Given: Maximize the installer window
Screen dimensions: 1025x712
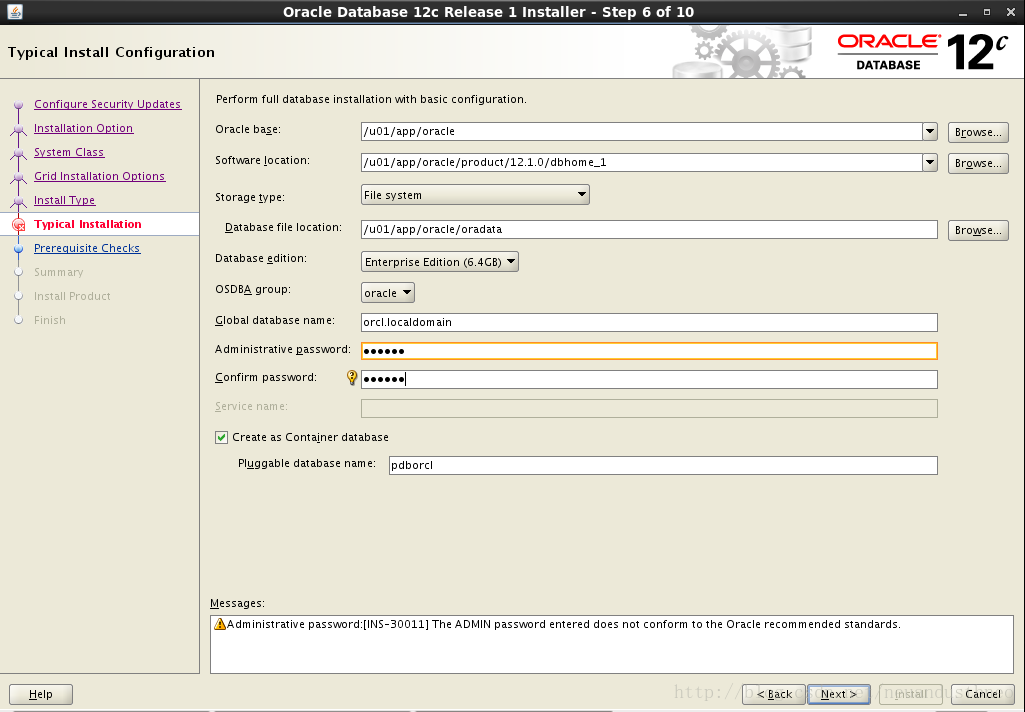Looking at the screenshot, I should (x=986, y=12).
